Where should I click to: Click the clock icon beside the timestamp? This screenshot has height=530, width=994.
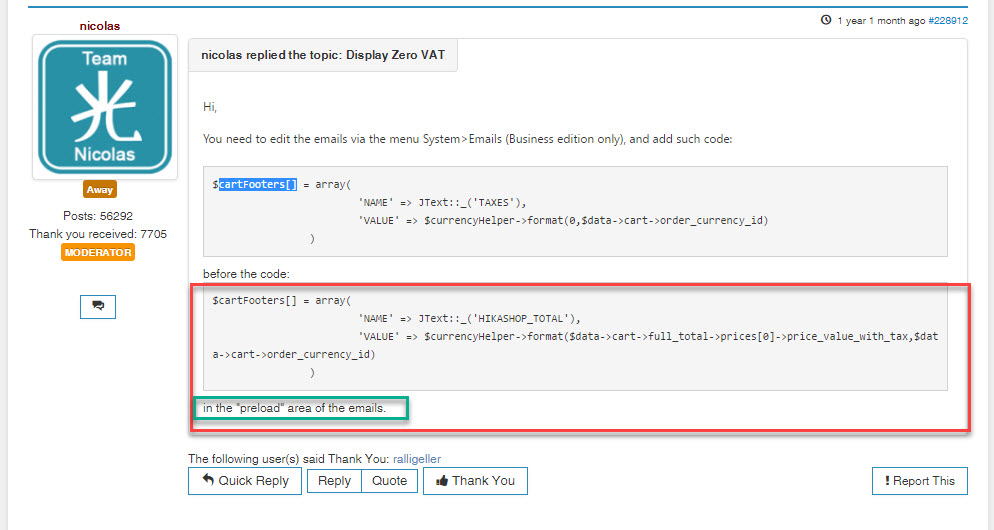[x=825, y=19]
